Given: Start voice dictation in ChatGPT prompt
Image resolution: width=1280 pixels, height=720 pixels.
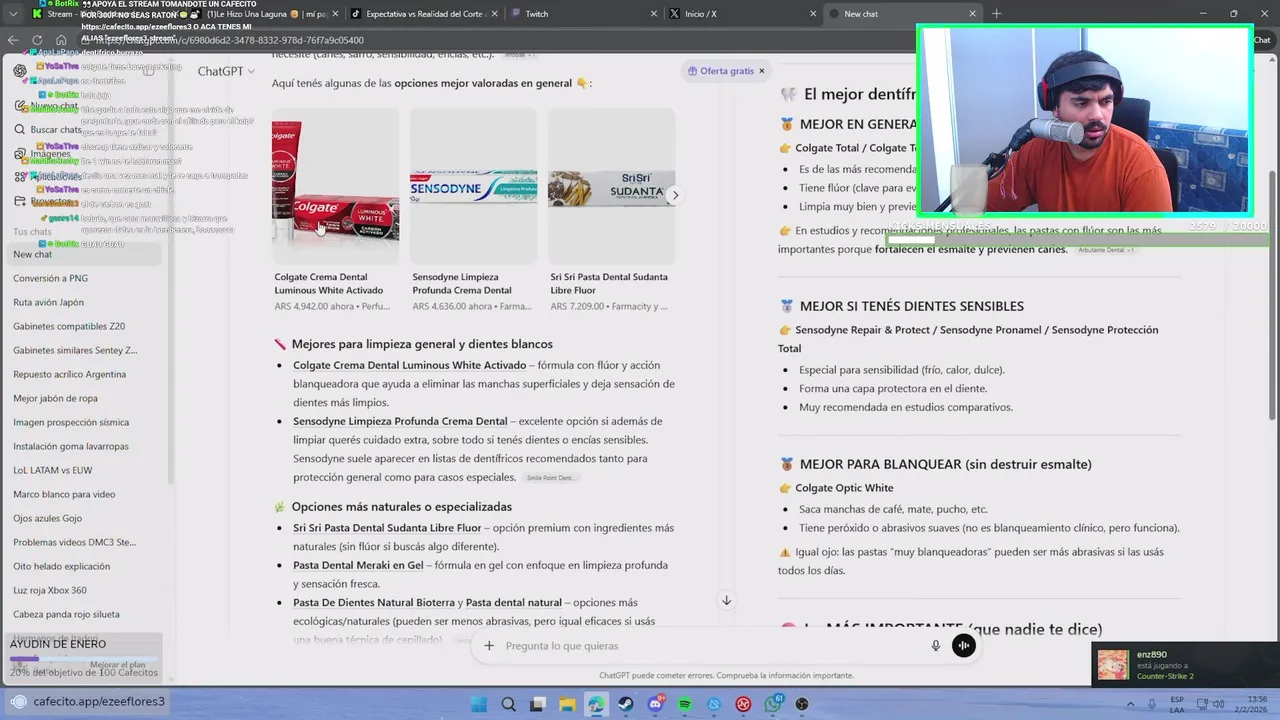Looking at the screenshot, I should click(936, 646).
